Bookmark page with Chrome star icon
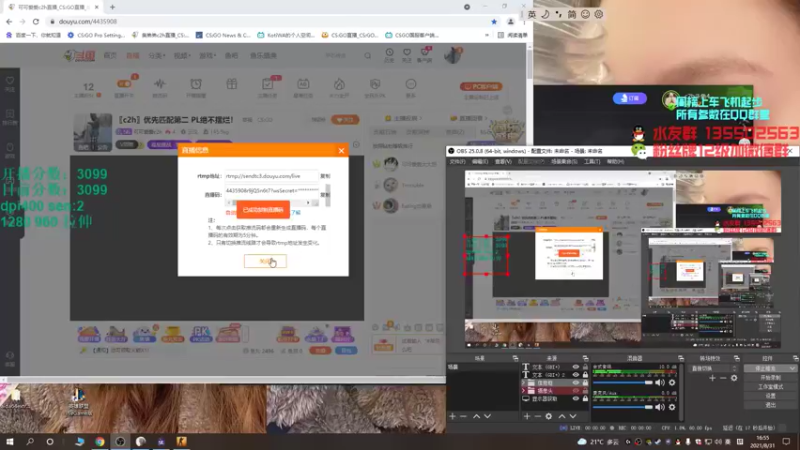 tap(494, 21)
